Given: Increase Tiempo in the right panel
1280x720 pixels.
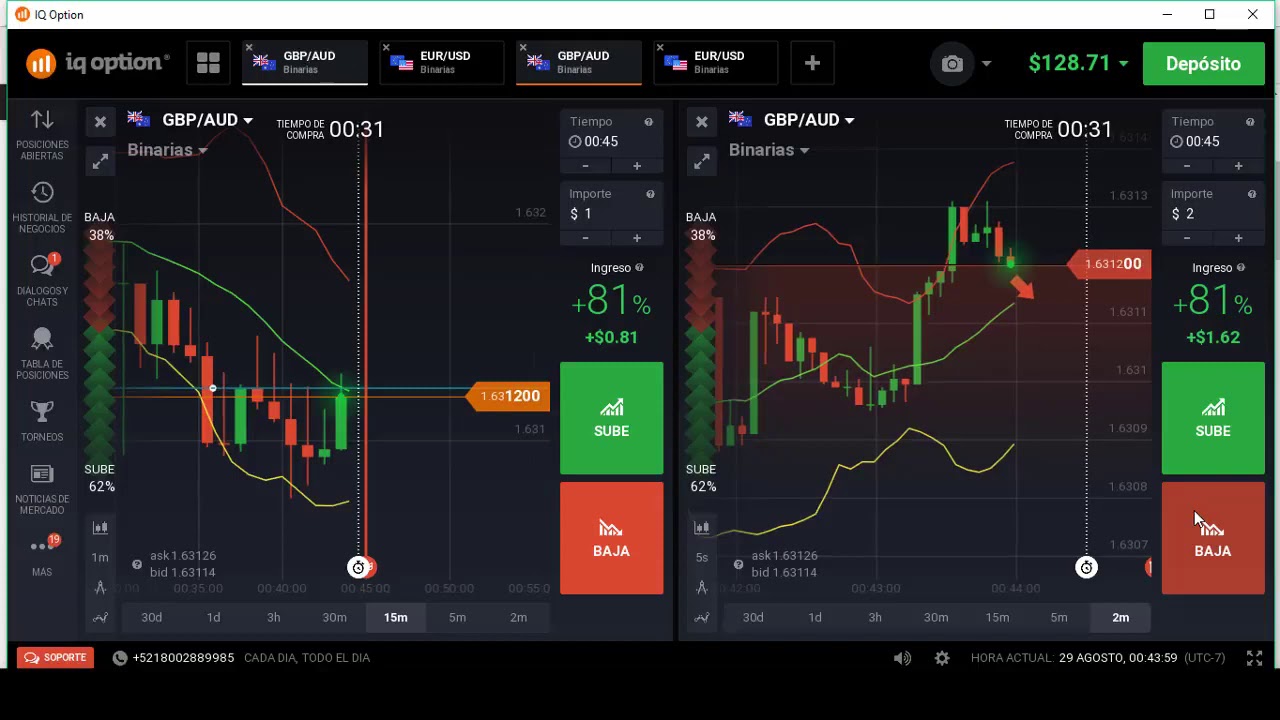Looking at the screenshot, I should tap(1238, 166).
